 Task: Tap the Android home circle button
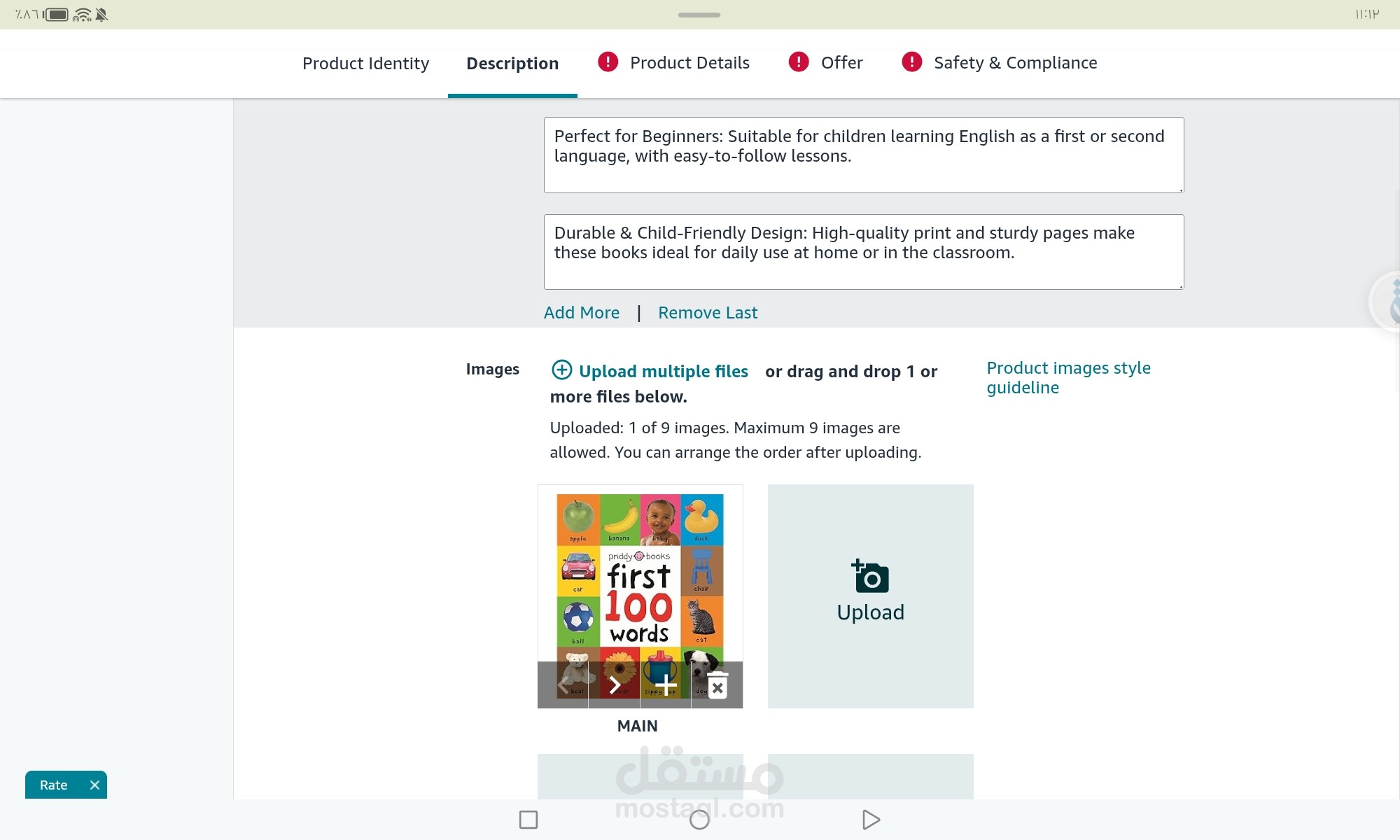(x=699, y=819)
